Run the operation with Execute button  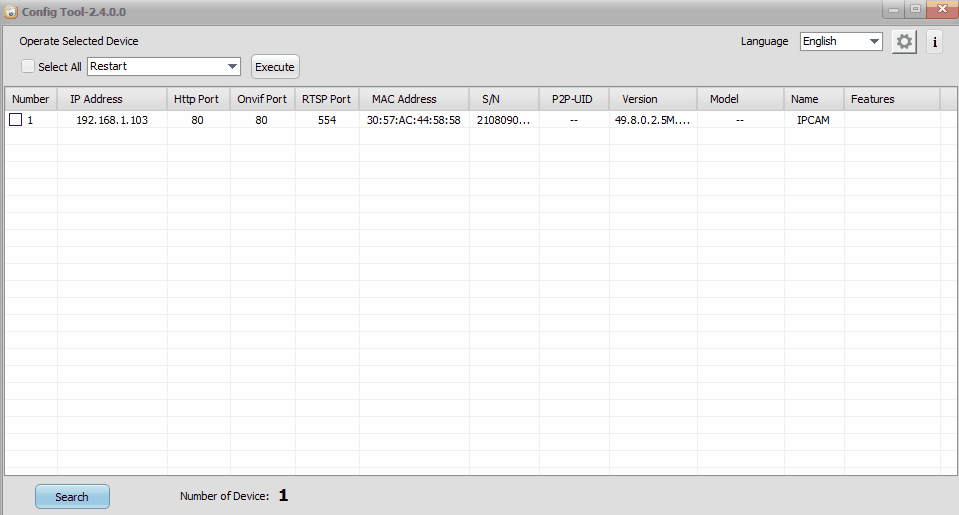coord(275,67)
